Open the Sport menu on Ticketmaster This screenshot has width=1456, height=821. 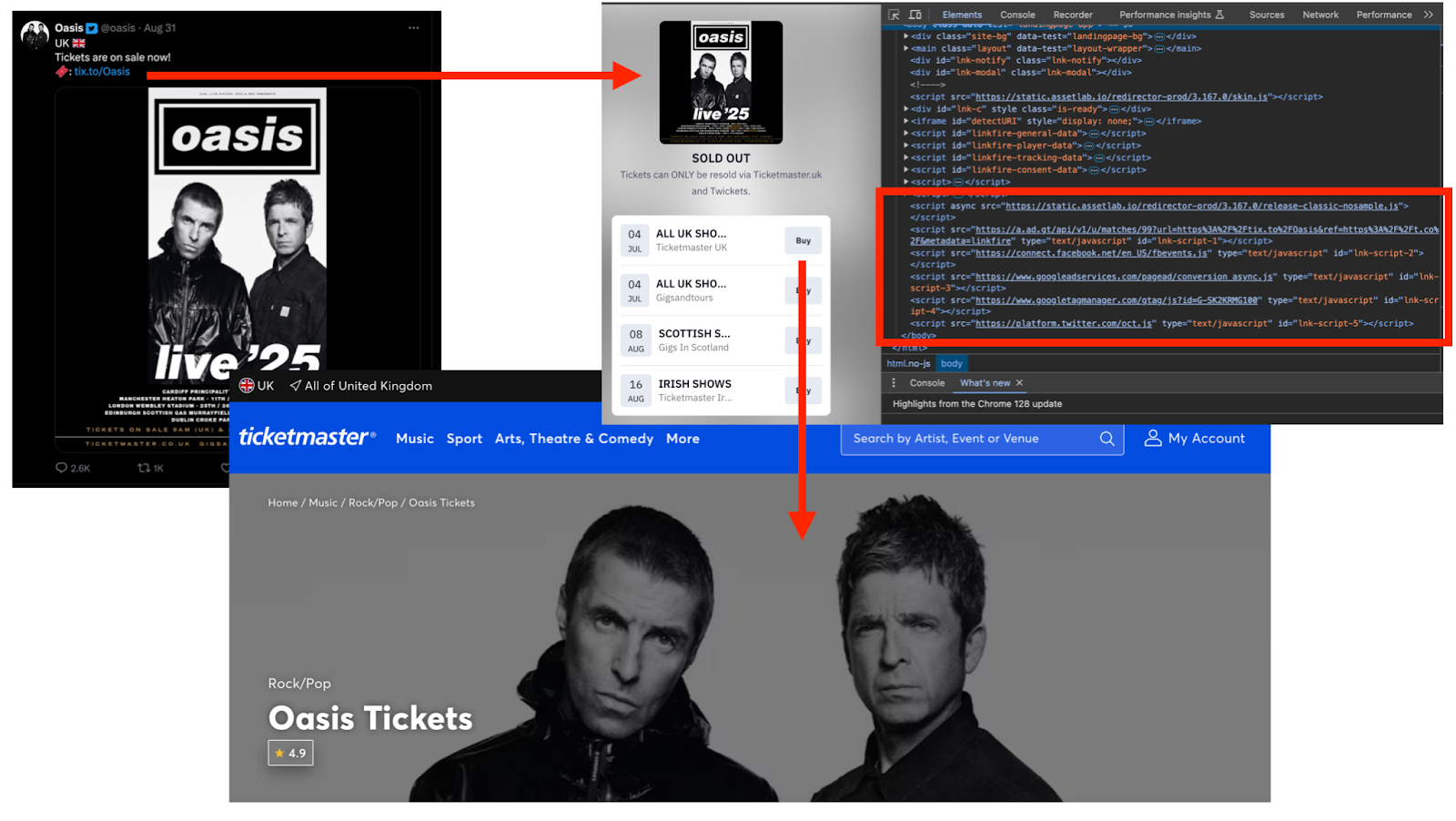point(464,439)
